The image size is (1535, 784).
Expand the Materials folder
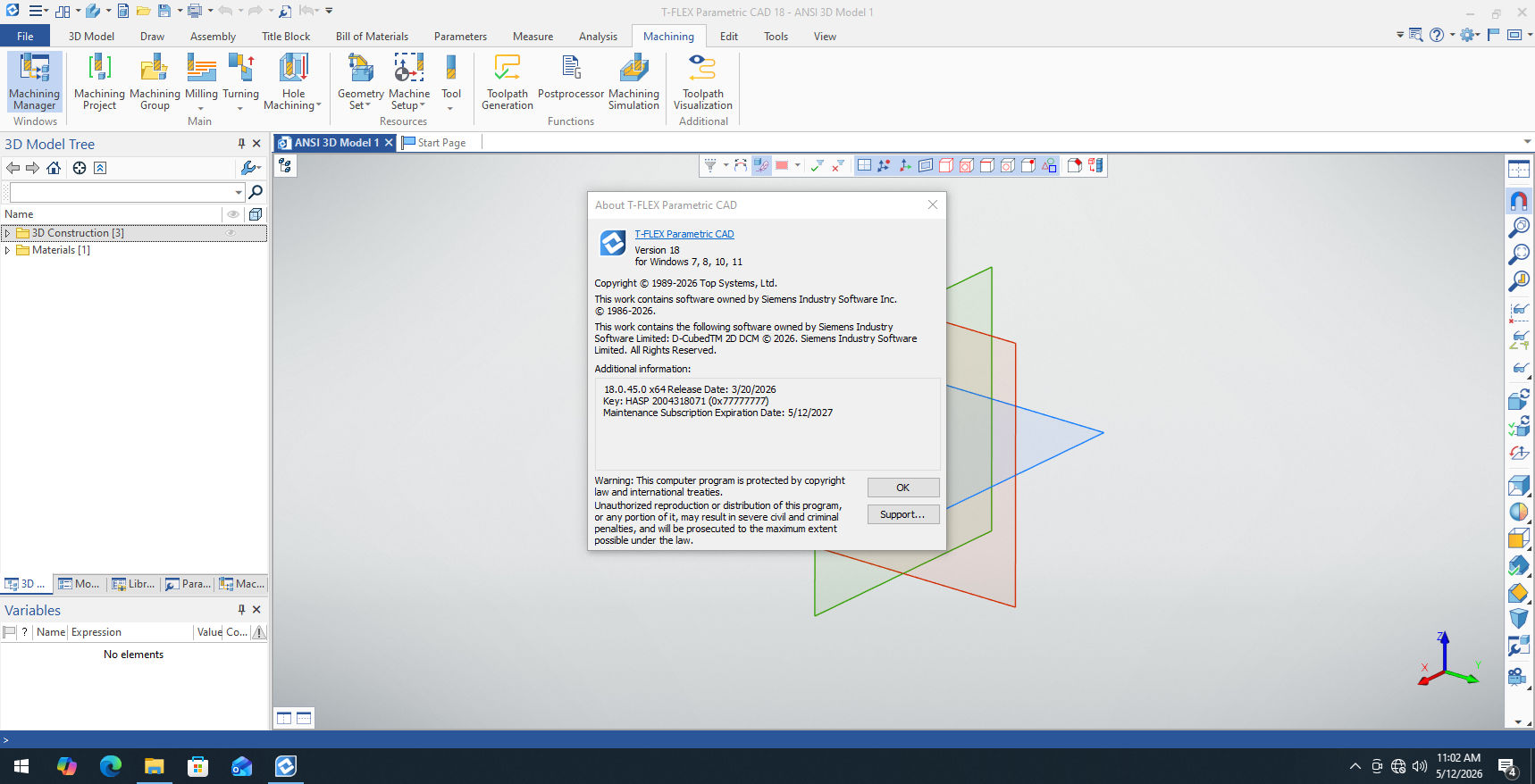[7, 250]
